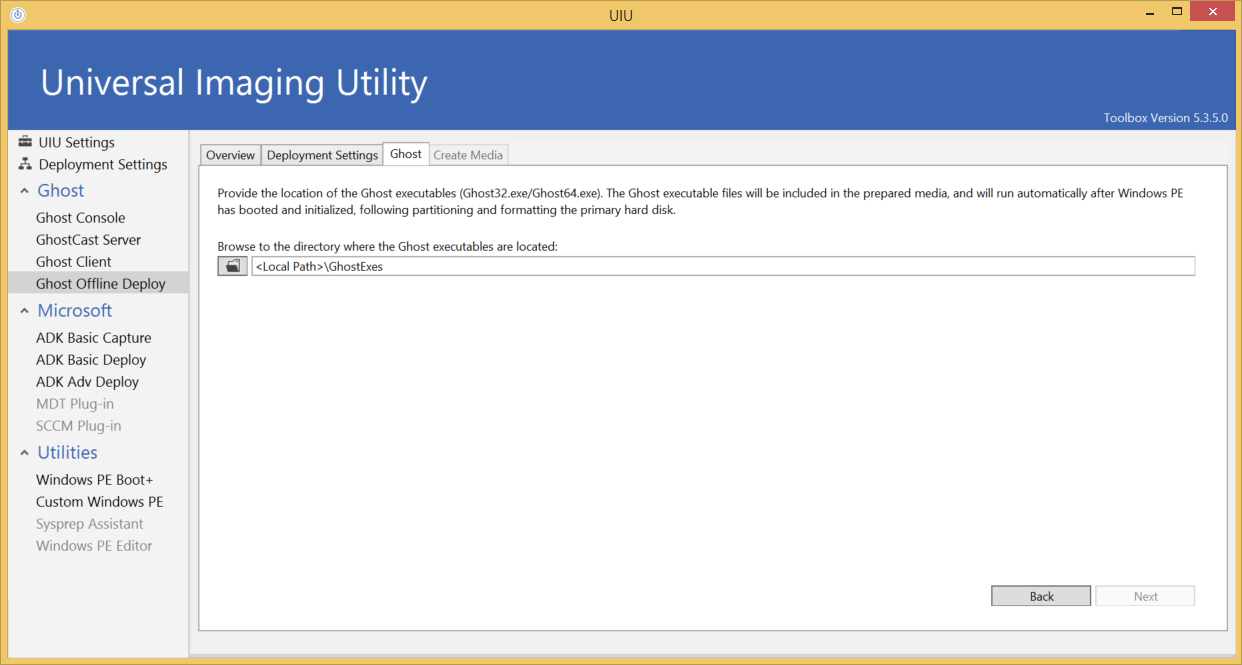This screenshot has height=665, width=1242.
Task: Select the SCCM Plug-in item
Action: click(79, 426)
